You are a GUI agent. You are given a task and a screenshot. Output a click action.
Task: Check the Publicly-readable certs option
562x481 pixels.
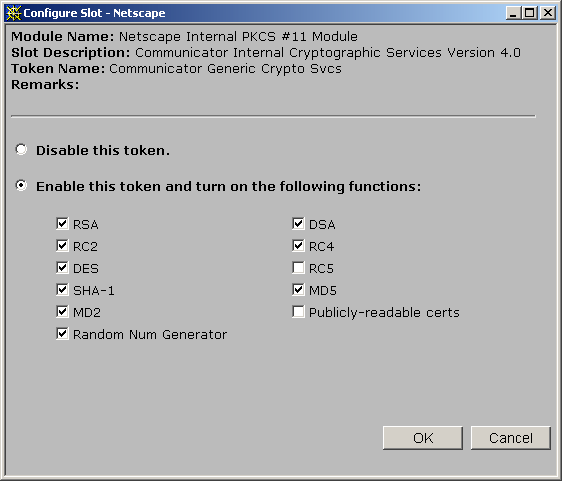(298, 311)
